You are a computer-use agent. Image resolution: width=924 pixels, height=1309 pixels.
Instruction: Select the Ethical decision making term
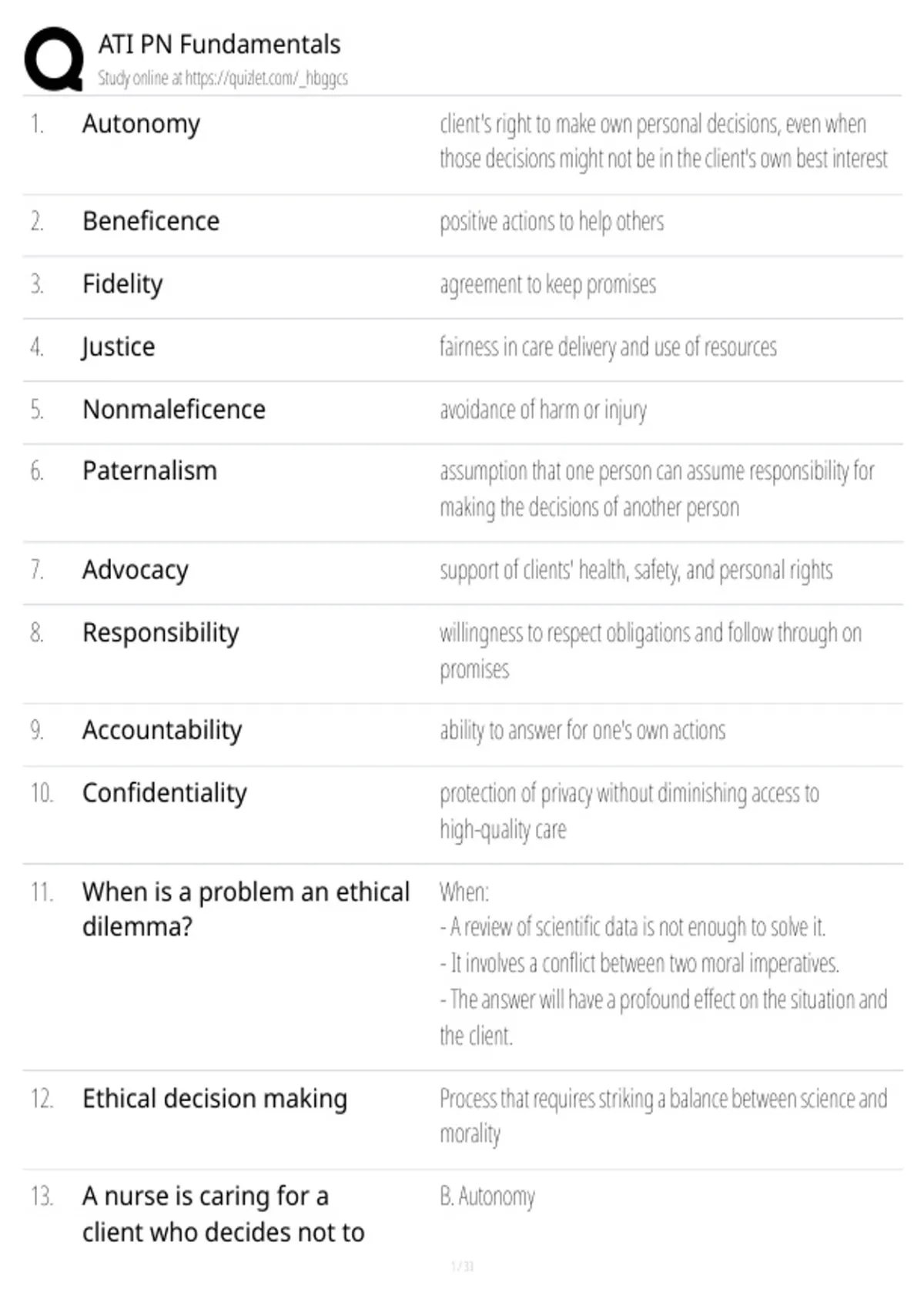tap(215, 1099)
